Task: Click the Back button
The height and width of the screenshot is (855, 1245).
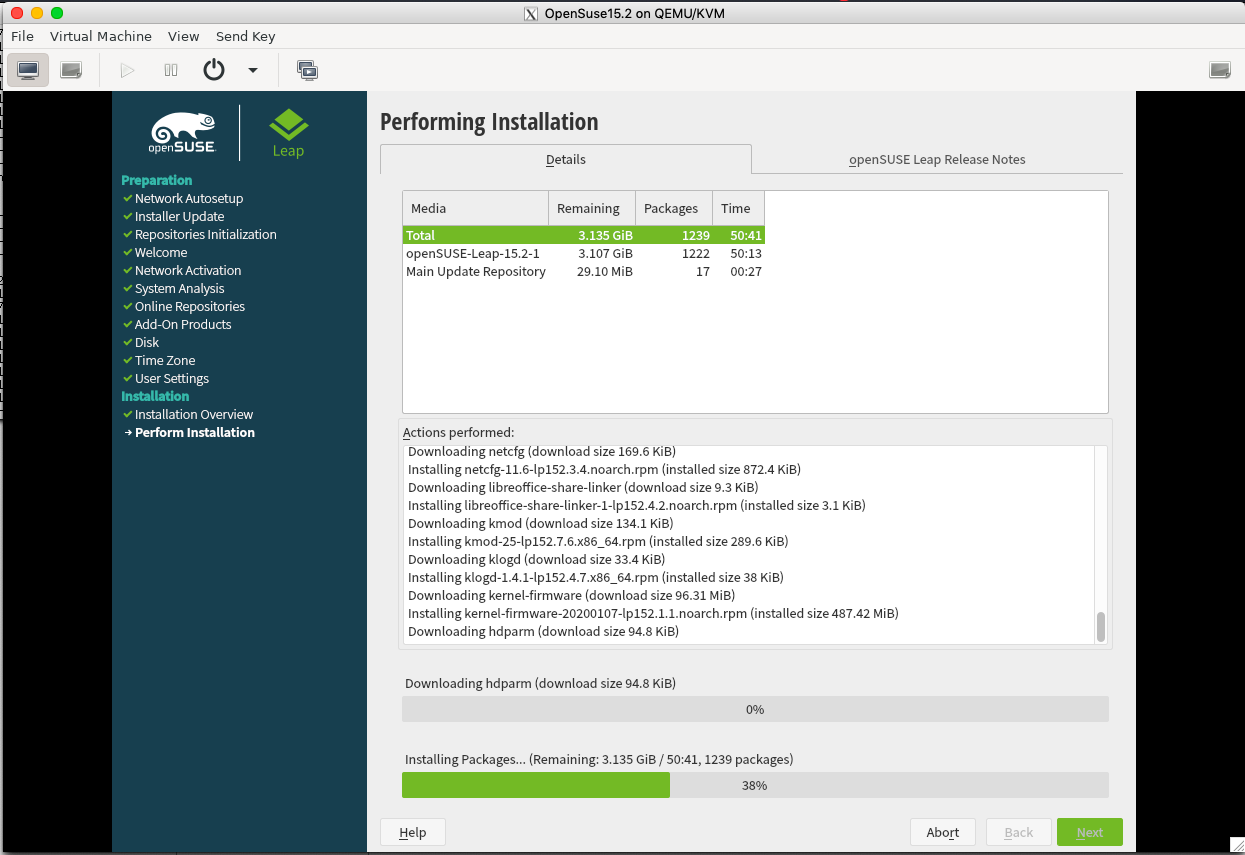Action: pyautogui.click(x=1018, y=832)
